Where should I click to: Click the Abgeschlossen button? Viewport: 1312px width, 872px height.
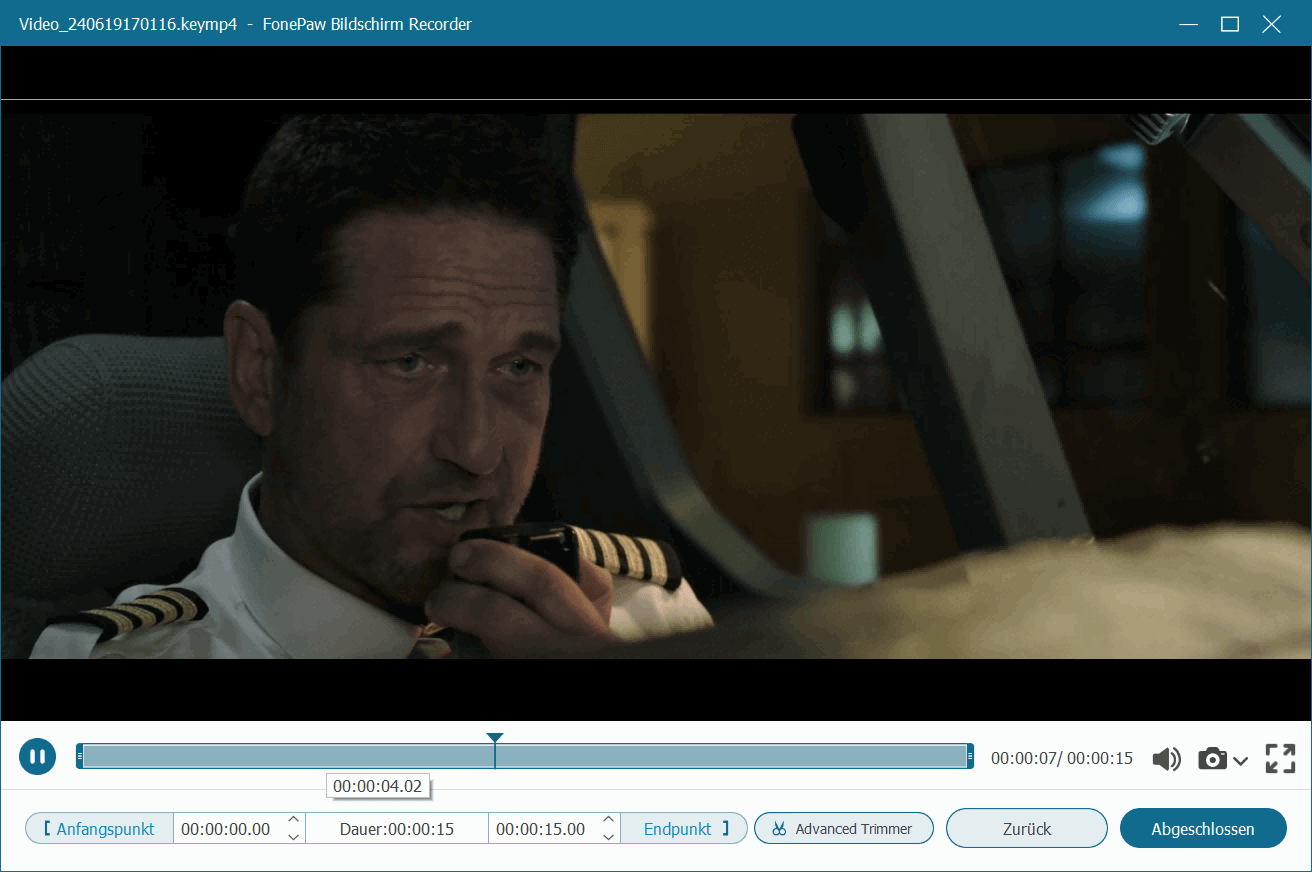point(1203,829)
